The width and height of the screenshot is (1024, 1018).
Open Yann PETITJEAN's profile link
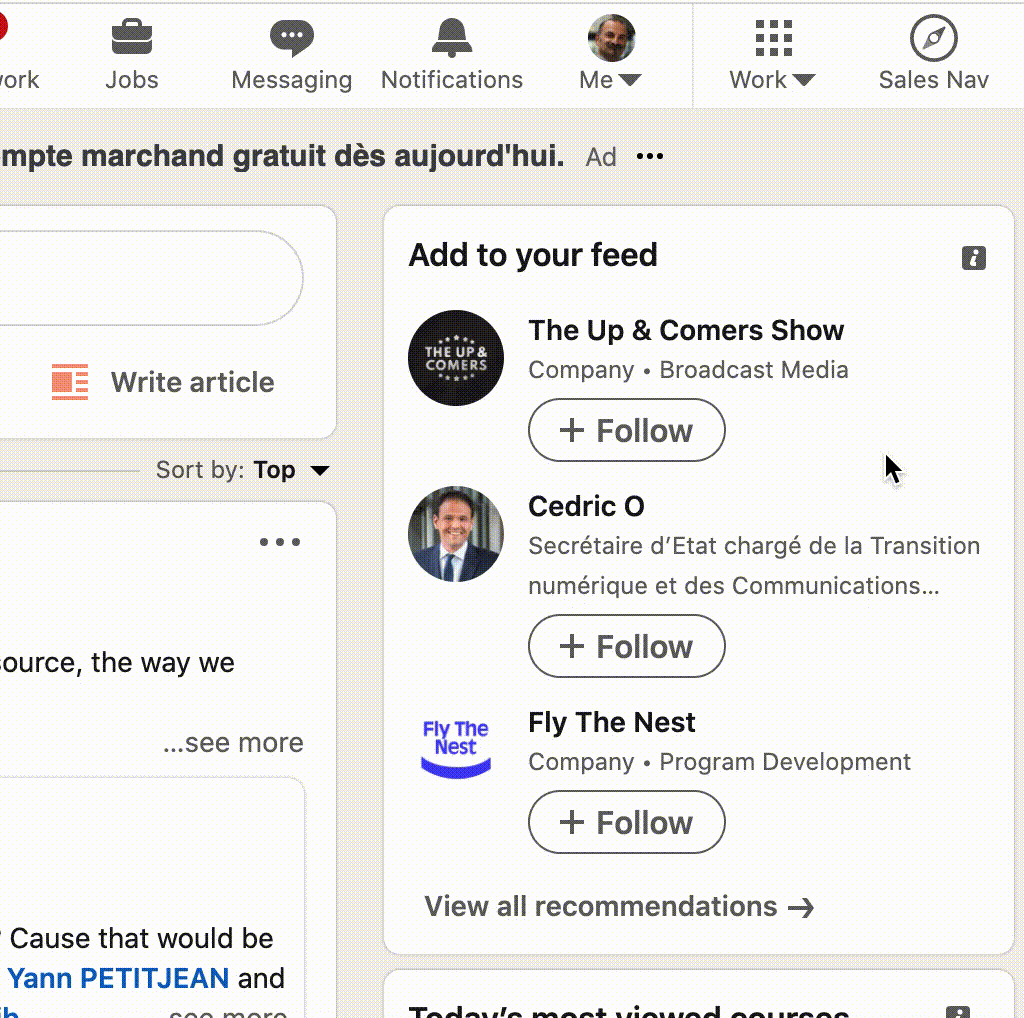click(x=118, y=978)
